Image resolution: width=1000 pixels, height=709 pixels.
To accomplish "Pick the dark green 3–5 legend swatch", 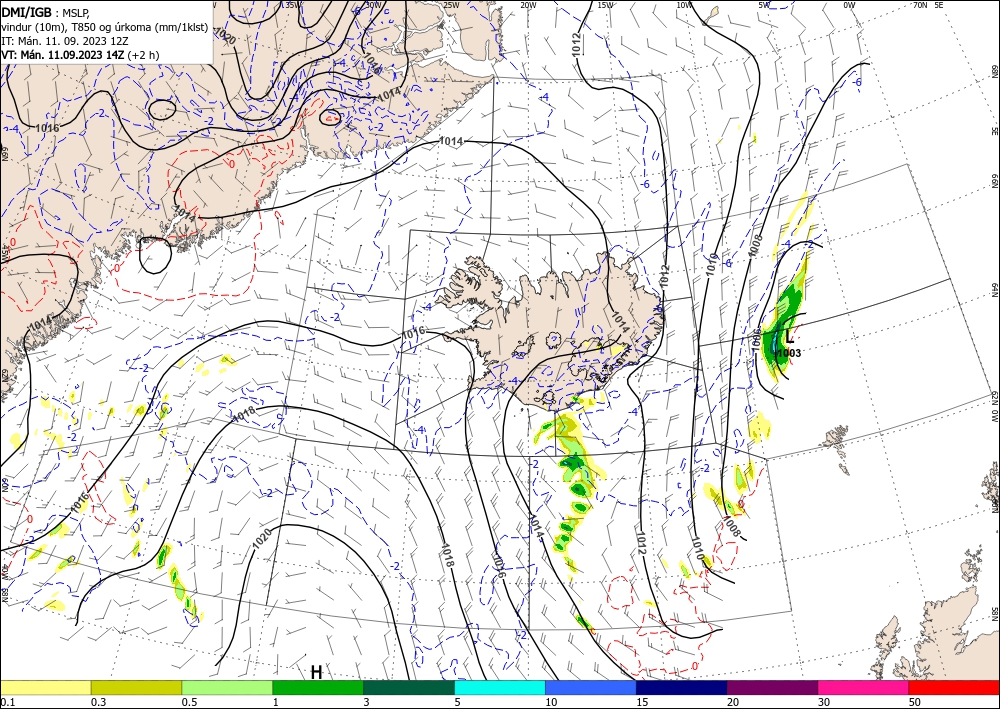I will [x=409, y=687].
